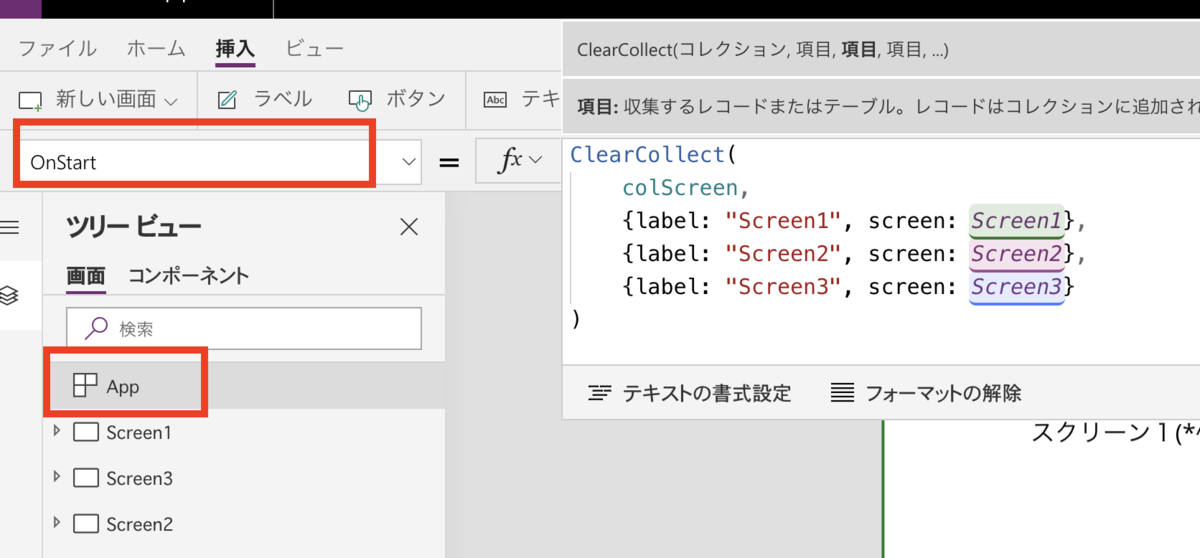Image resolution: width=1200 pixels, height=558 pixels.
Task: Click the スクリーン１ label on canvas
Action: [x=1115, y=433]
